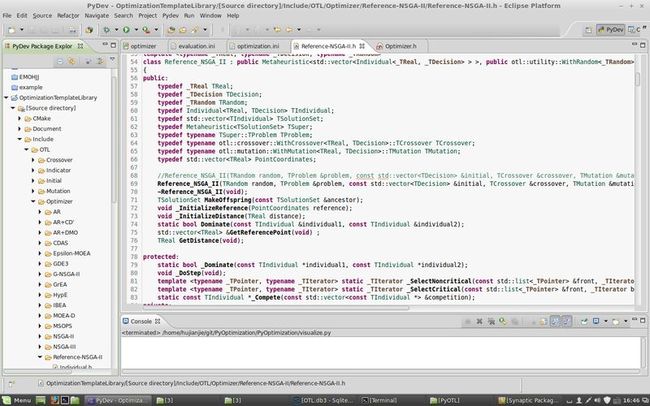Select the MOEA-D folder
Screen dimensions: 650x406
pos(64,316)
